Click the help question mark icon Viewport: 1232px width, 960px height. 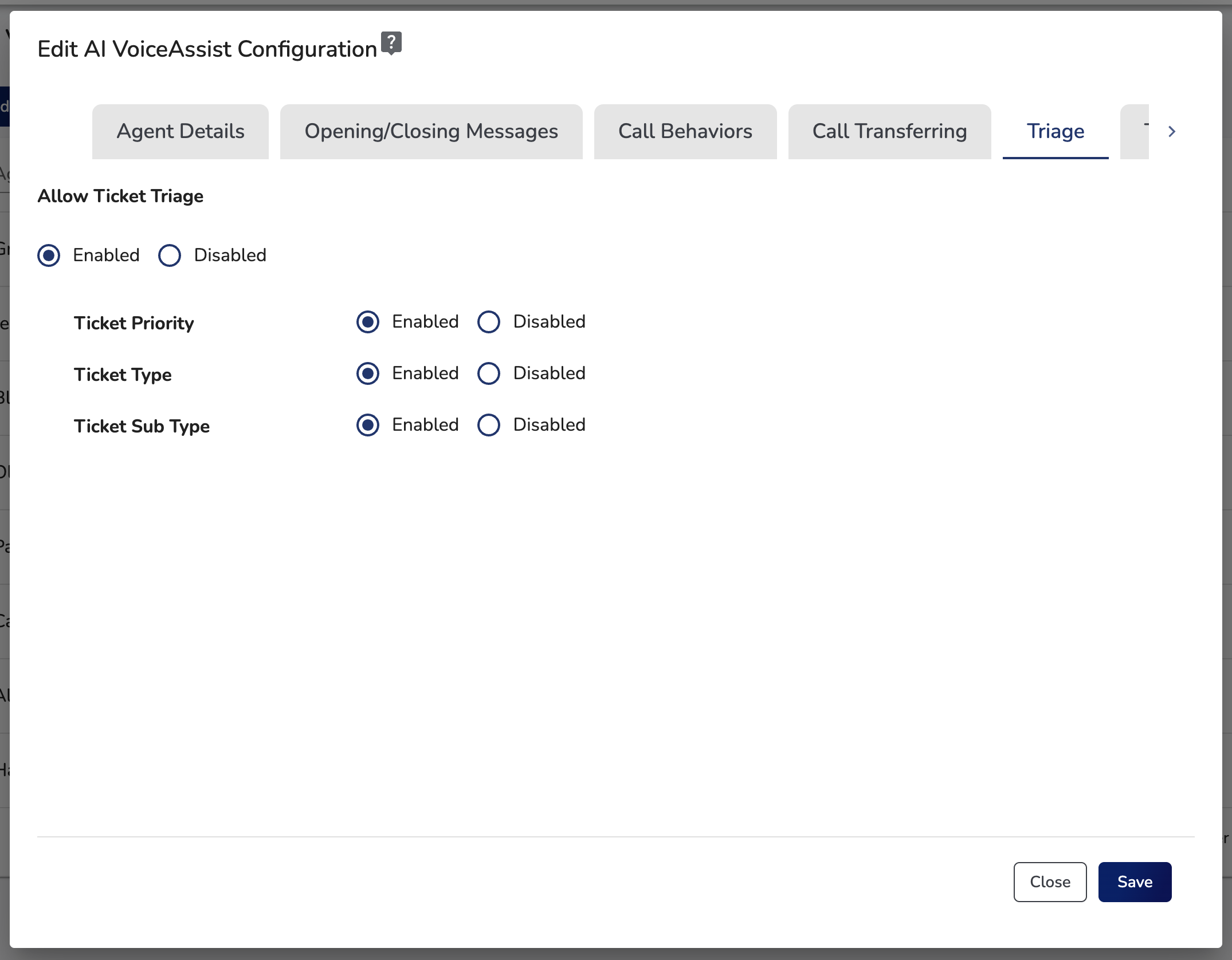(391, 43)
